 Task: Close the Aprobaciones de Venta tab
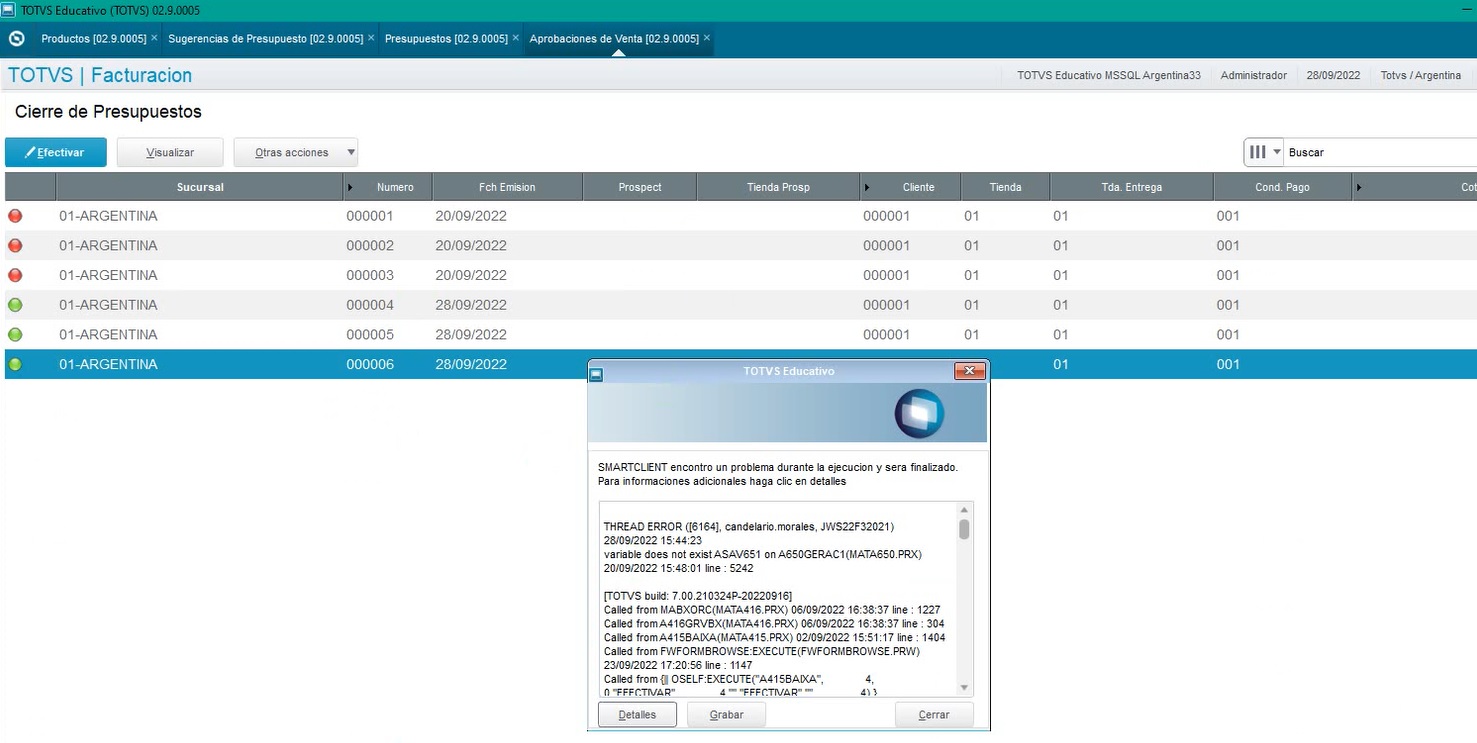tap(707, 38)
